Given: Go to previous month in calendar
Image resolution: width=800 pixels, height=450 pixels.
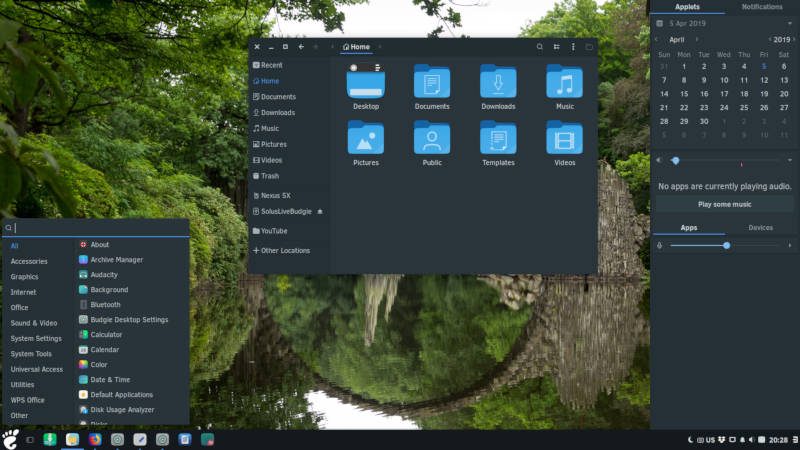Looking at the screenshot, I should point(657,39).
